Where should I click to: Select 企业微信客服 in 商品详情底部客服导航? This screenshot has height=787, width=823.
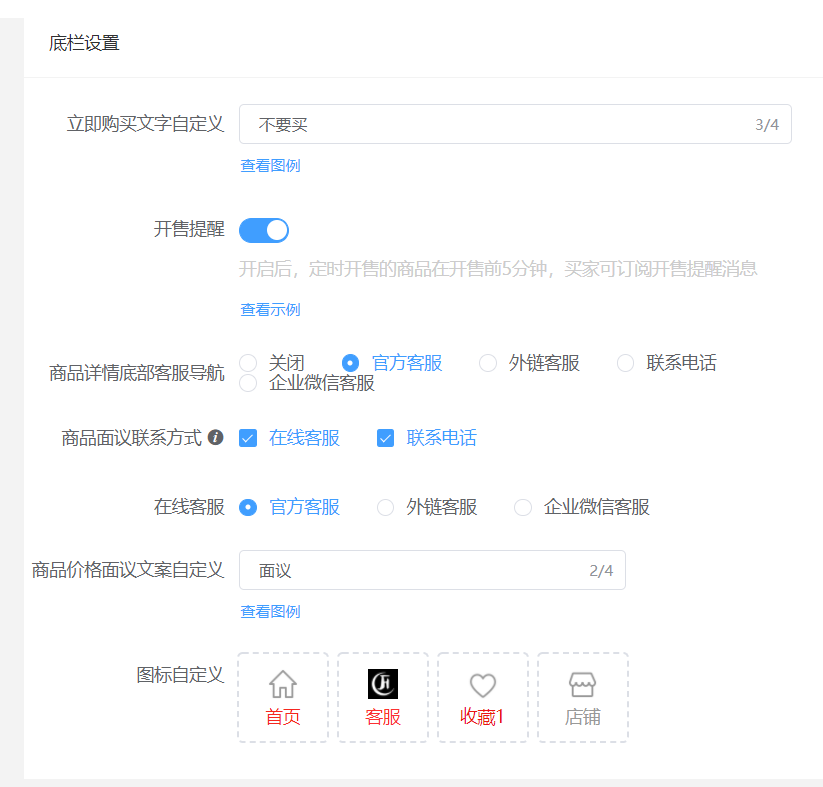click(x=249, y=383)
